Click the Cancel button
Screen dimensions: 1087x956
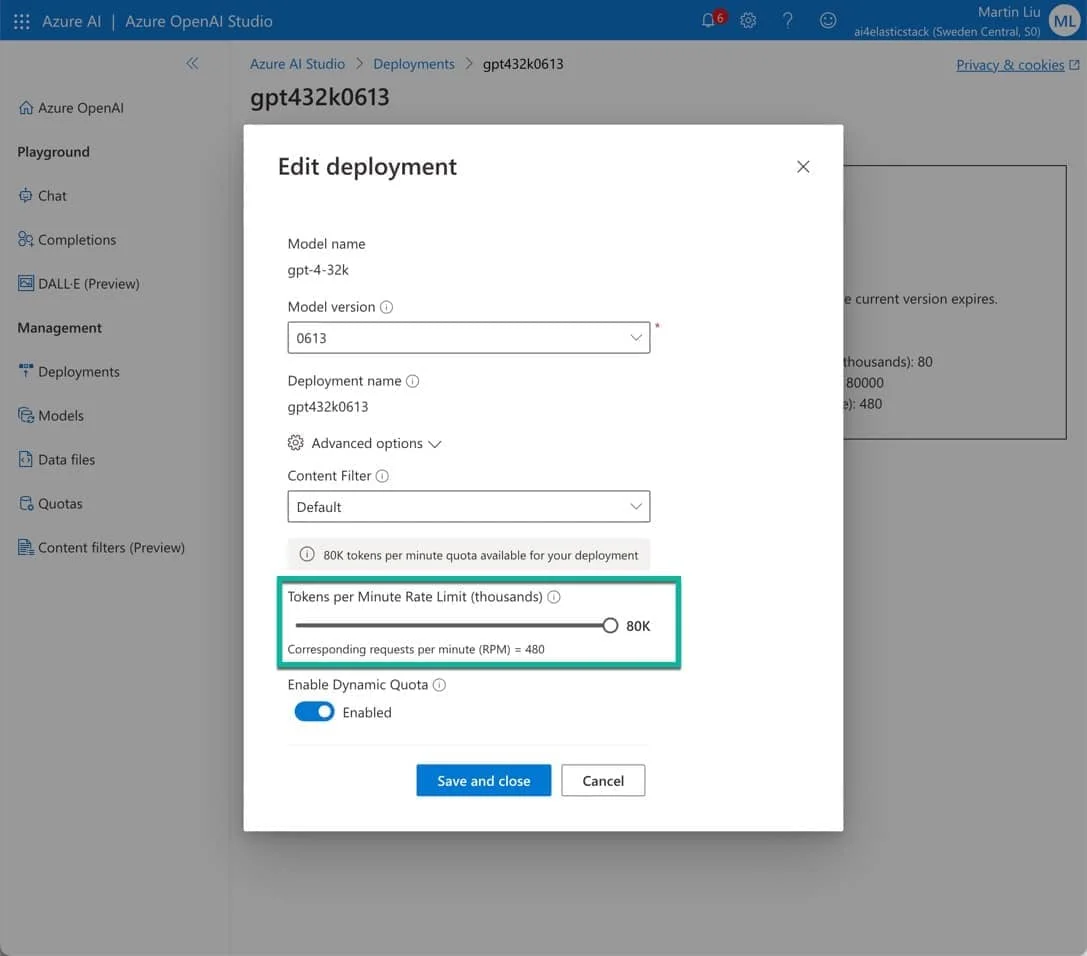[x=603, y=781]
